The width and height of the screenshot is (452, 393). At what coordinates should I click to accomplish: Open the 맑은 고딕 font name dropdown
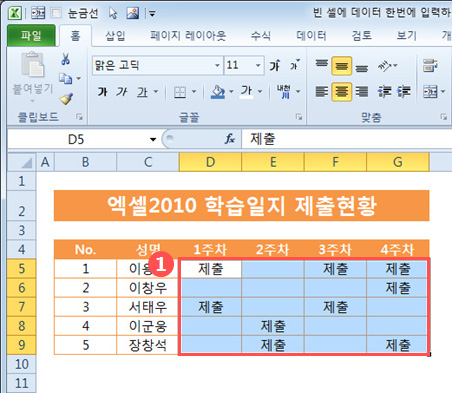(217, 65)
